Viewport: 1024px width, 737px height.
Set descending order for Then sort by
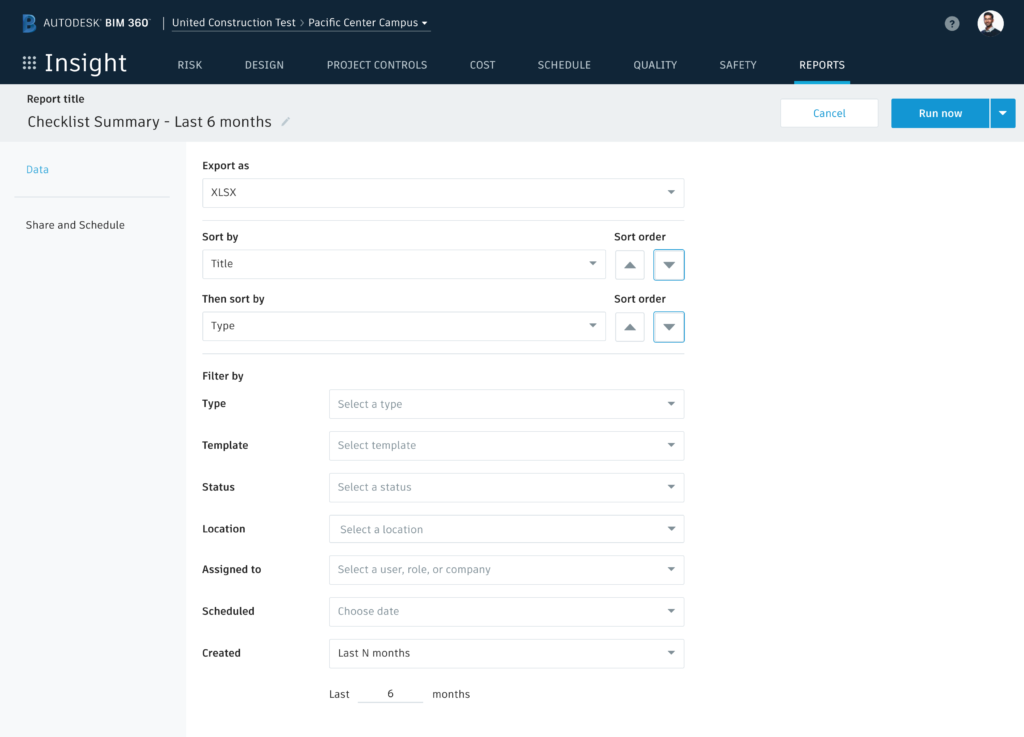click(x=669, y=327)
